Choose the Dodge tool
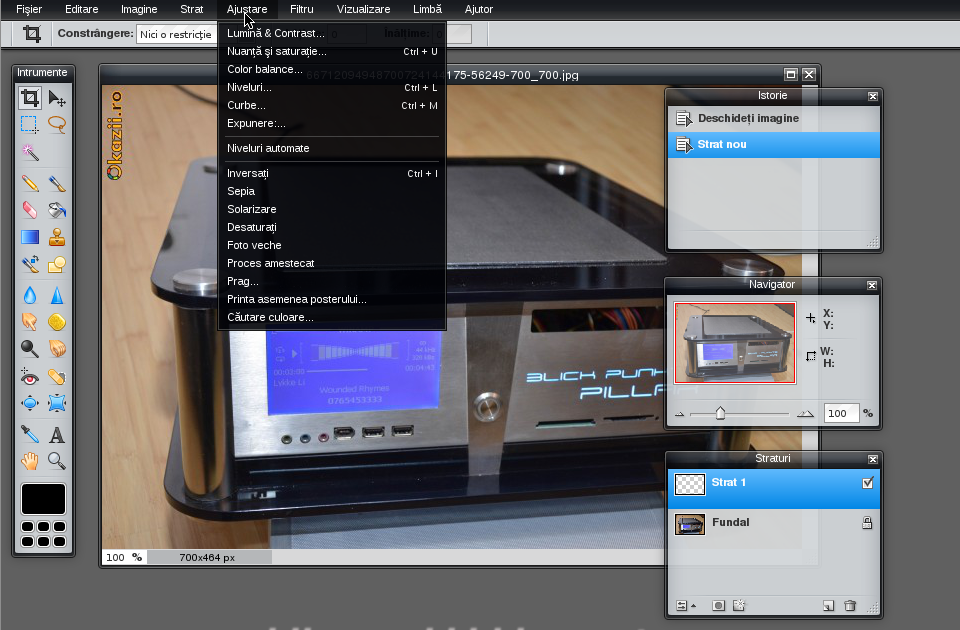960x630 pixels. coord(29,349)
